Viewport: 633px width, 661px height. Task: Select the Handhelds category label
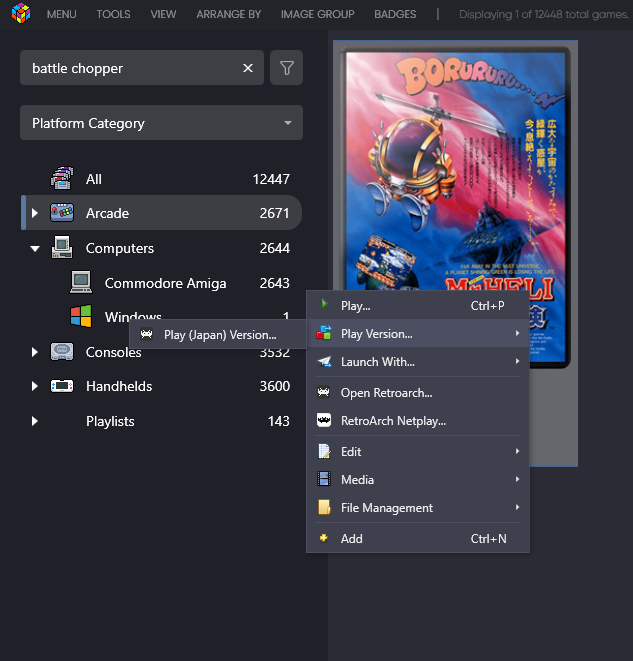pos(119,386)
